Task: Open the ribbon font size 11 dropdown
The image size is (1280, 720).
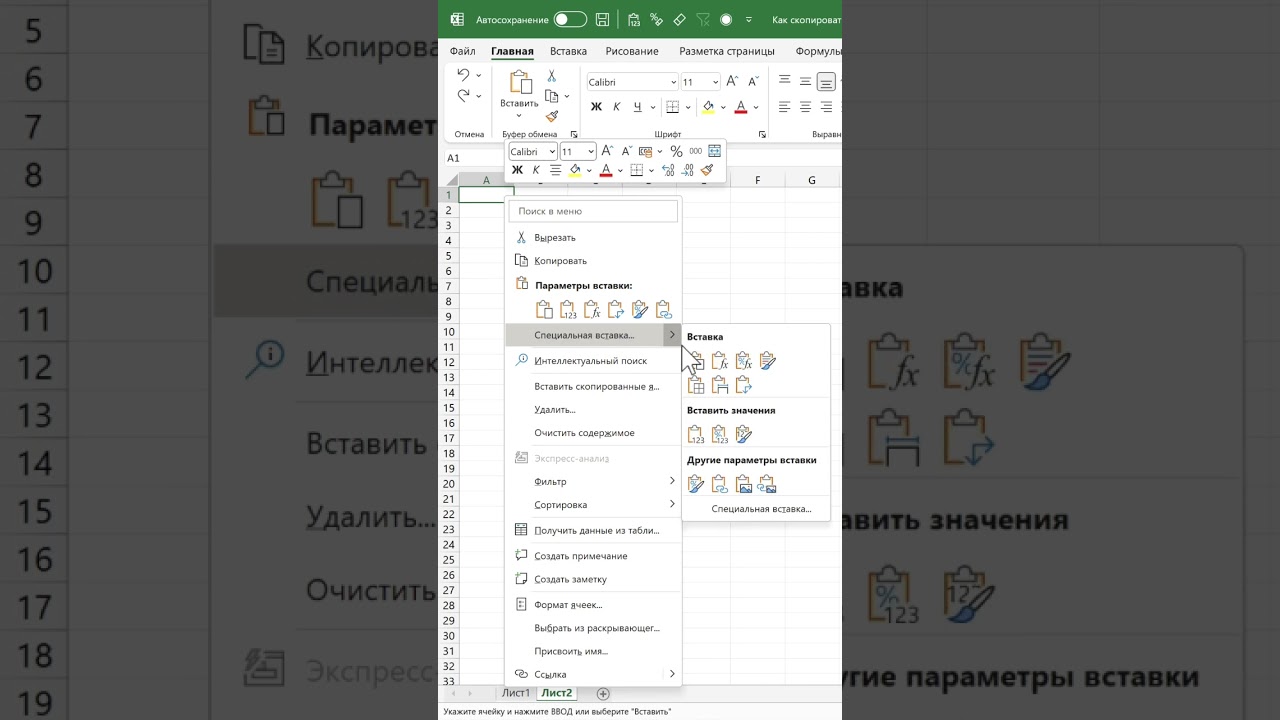Action: point(714,82)
